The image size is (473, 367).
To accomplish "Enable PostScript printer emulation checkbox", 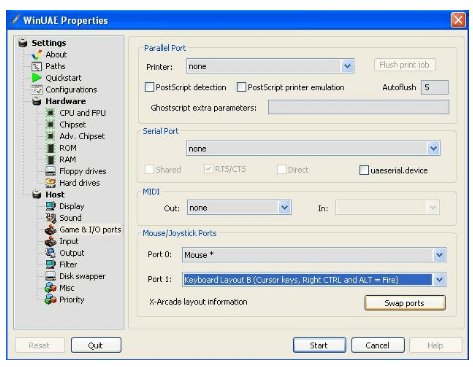I will (241, 87).
